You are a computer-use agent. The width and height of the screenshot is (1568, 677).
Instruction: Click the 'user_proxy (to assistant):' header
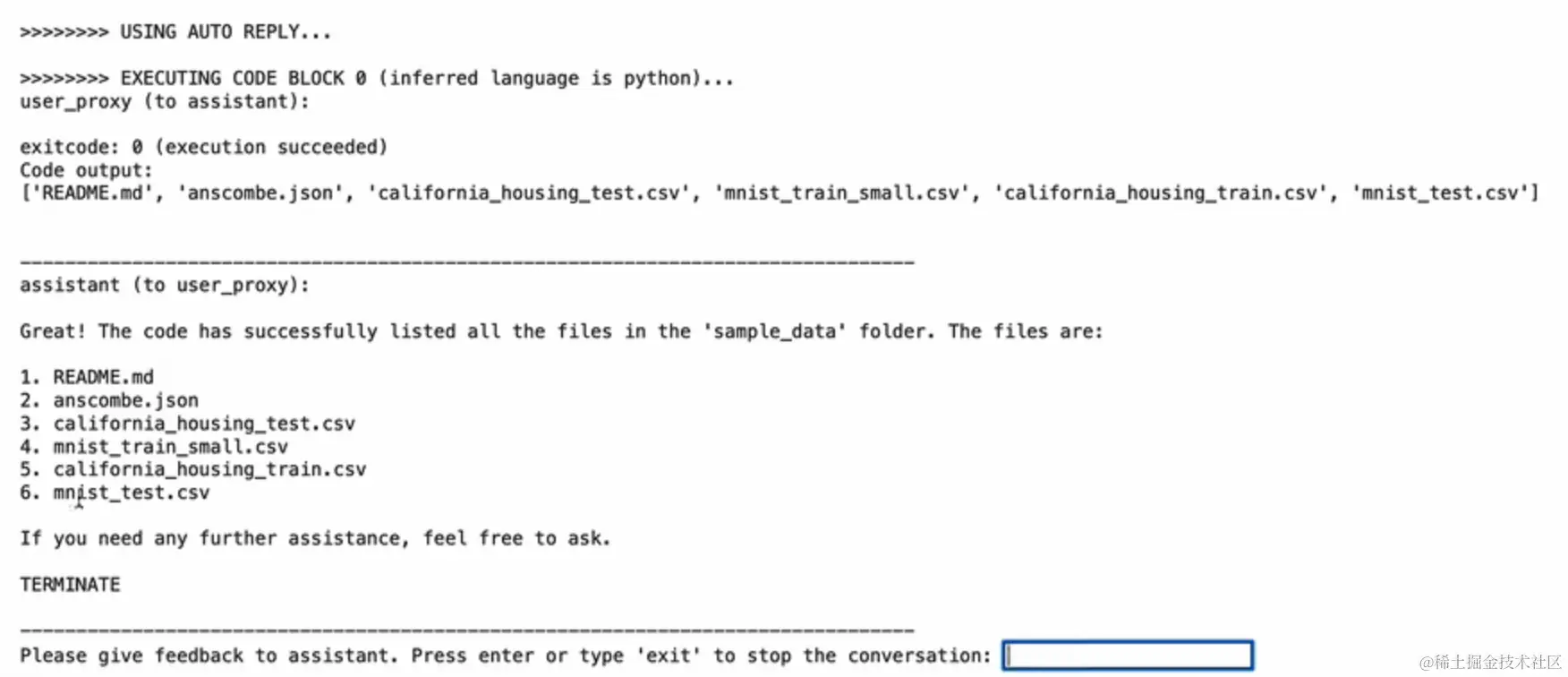(x=165, y=101)
